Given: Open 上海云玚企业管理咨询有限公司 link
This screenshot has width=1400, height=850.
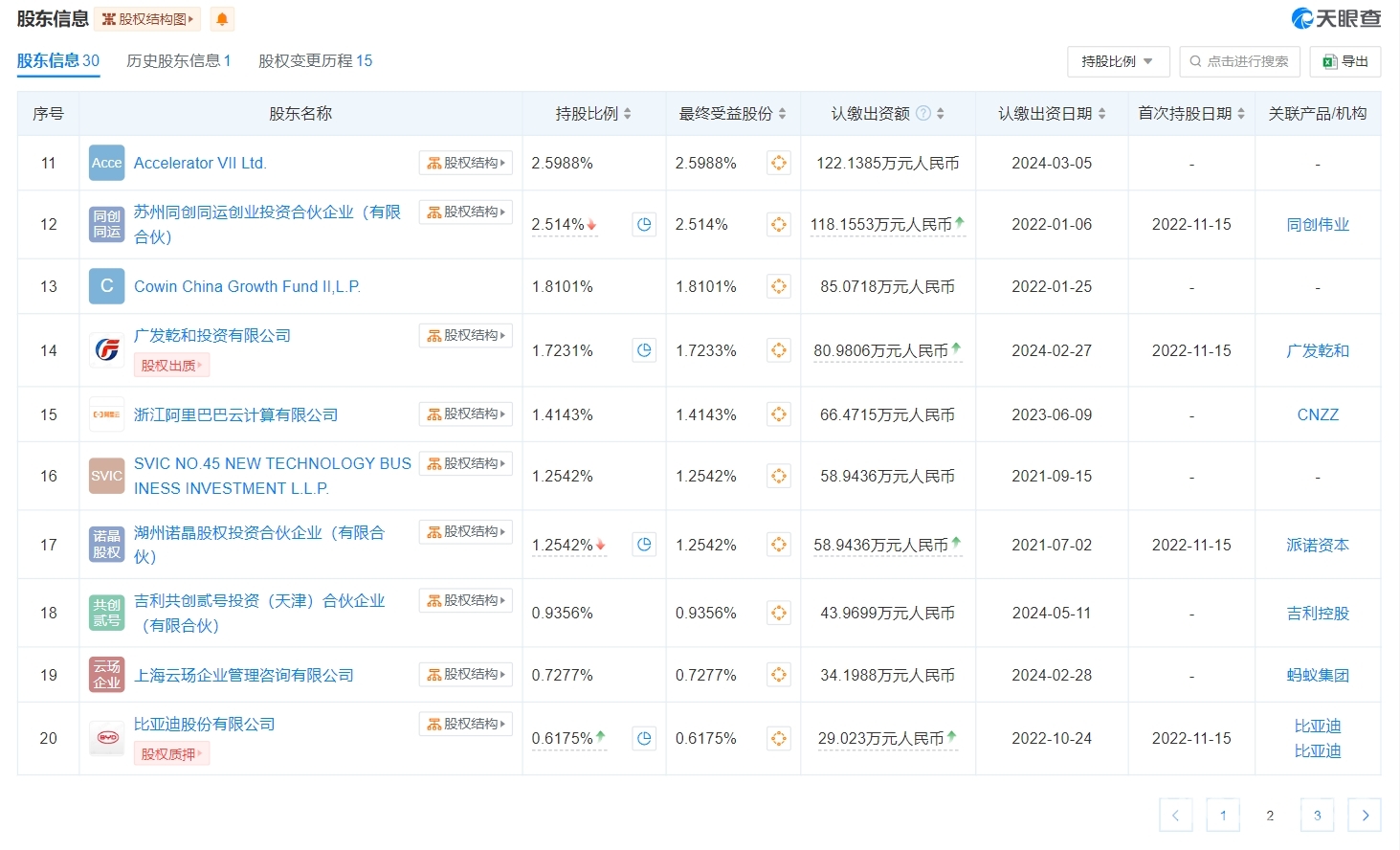Looking at the screenshot, I should [244, 675].
